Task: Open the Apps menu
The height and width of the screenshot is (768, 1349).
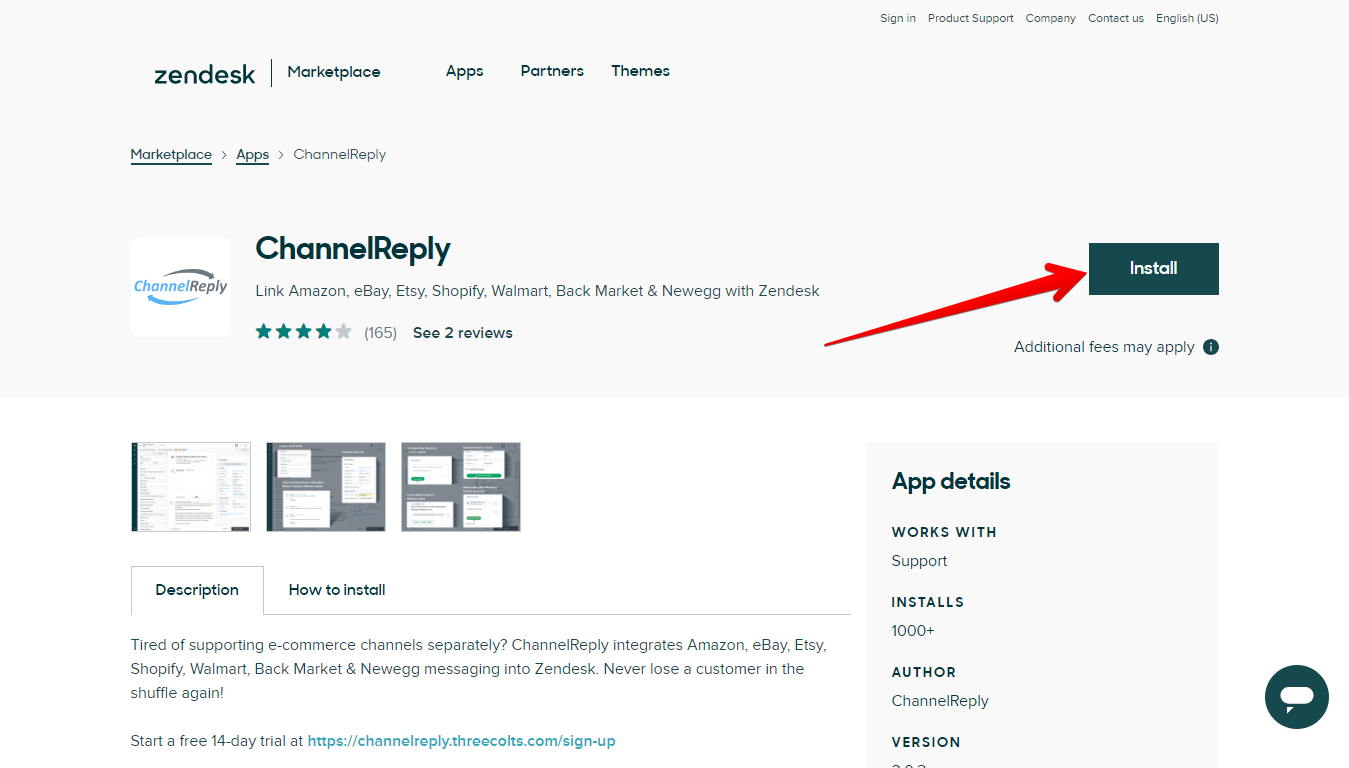Action: [x=465, y=71]
